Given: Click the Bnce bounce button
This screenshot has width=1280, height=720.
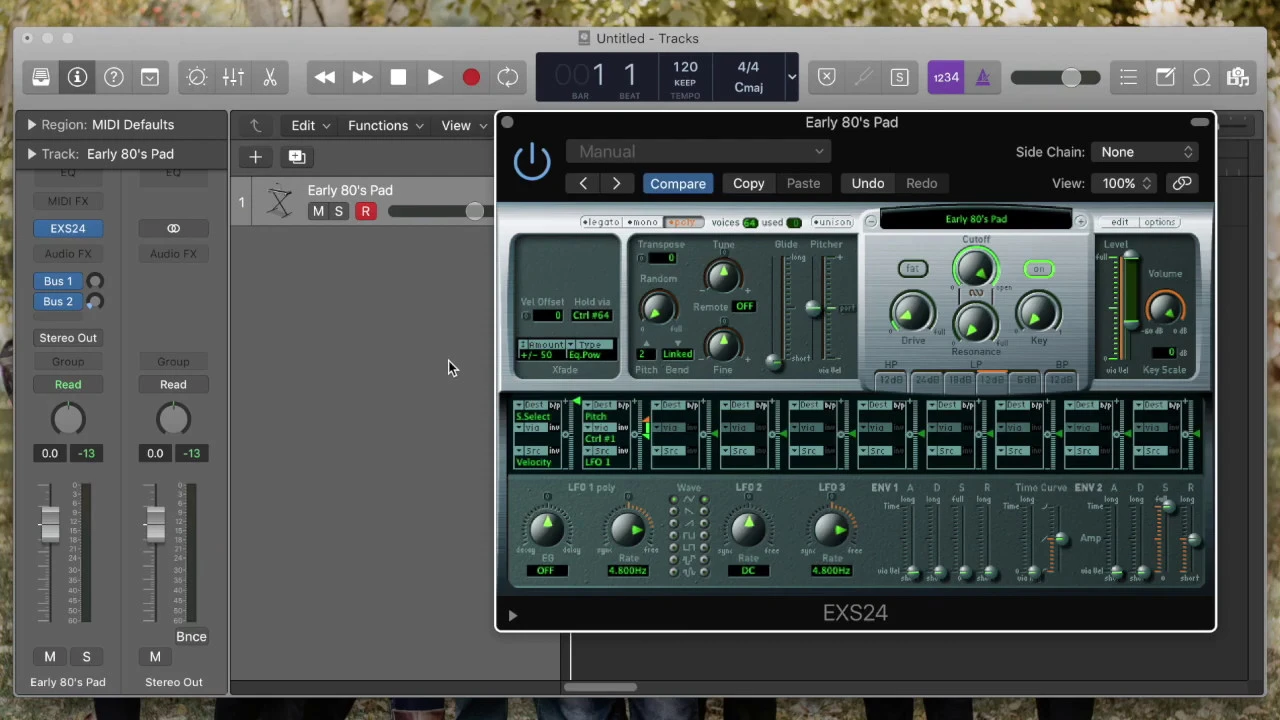Looking at the screenshot, I should pyautogui.click(x=191, y=637).
